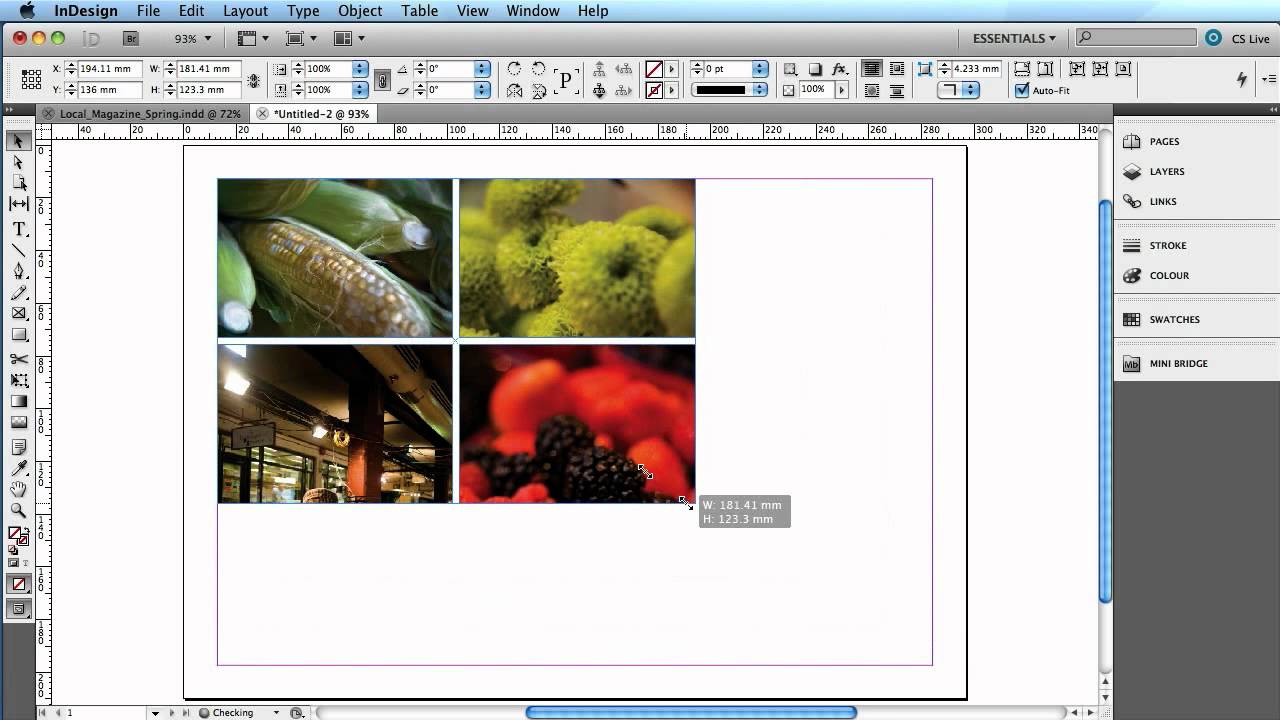The width and height of the screenshot is (1280, 720).
Task: Switch to Local_Magazine_Spring.indd tab
Action: [x=150, y=114]
